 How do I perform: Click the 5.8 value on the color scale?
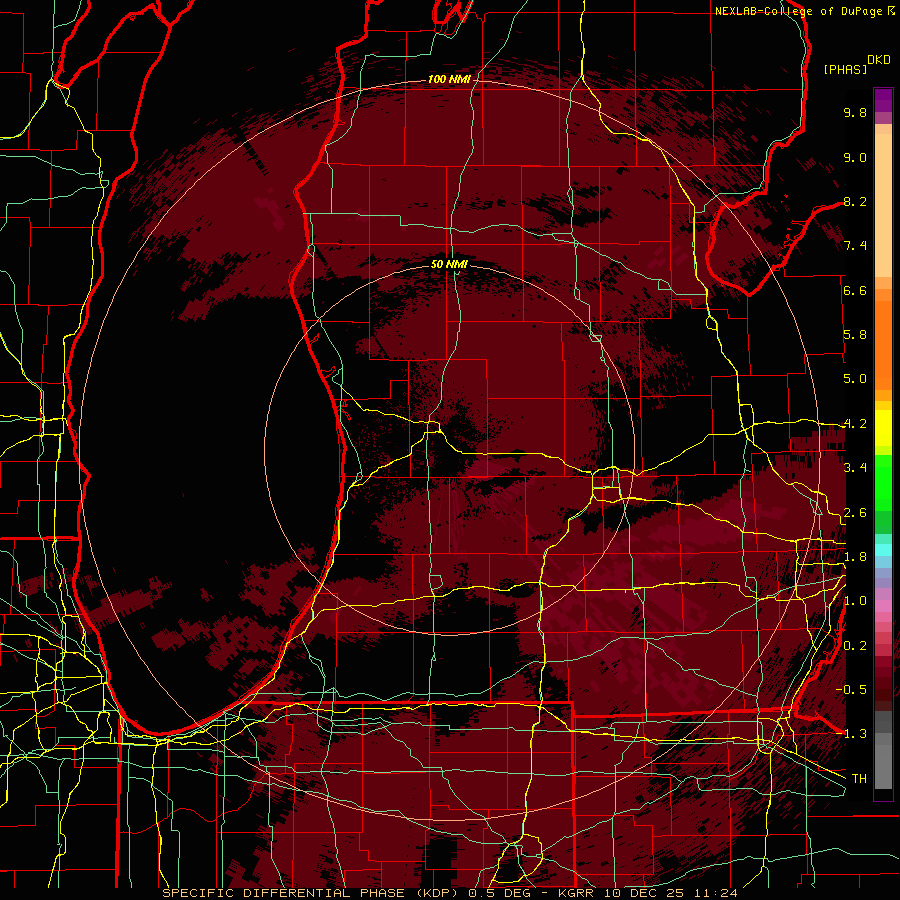pos(855,335)
